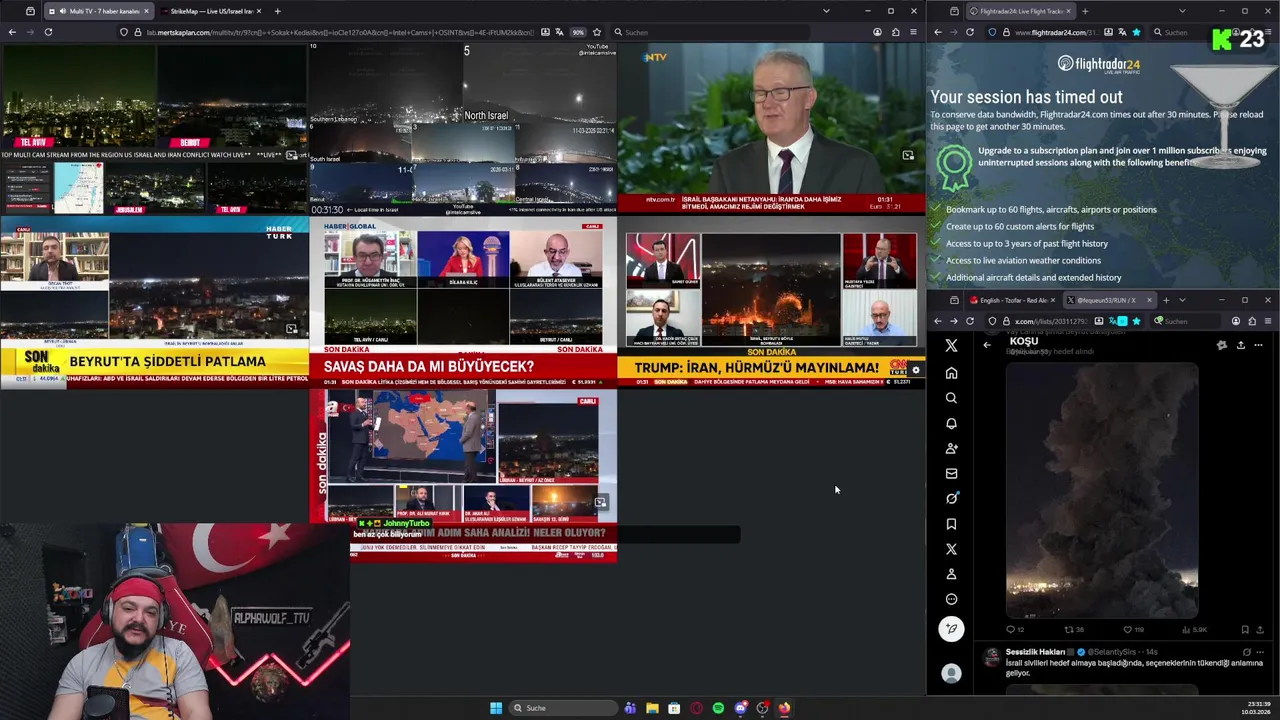View analytics of the smoke cloud post
This screenshot has height=720, width=1280.
coord(1194,629)
